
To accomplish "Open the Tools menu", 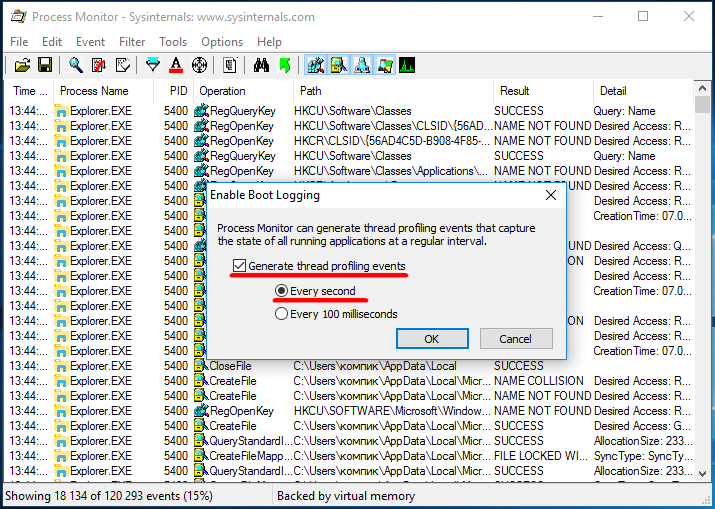I will (173, 42).
